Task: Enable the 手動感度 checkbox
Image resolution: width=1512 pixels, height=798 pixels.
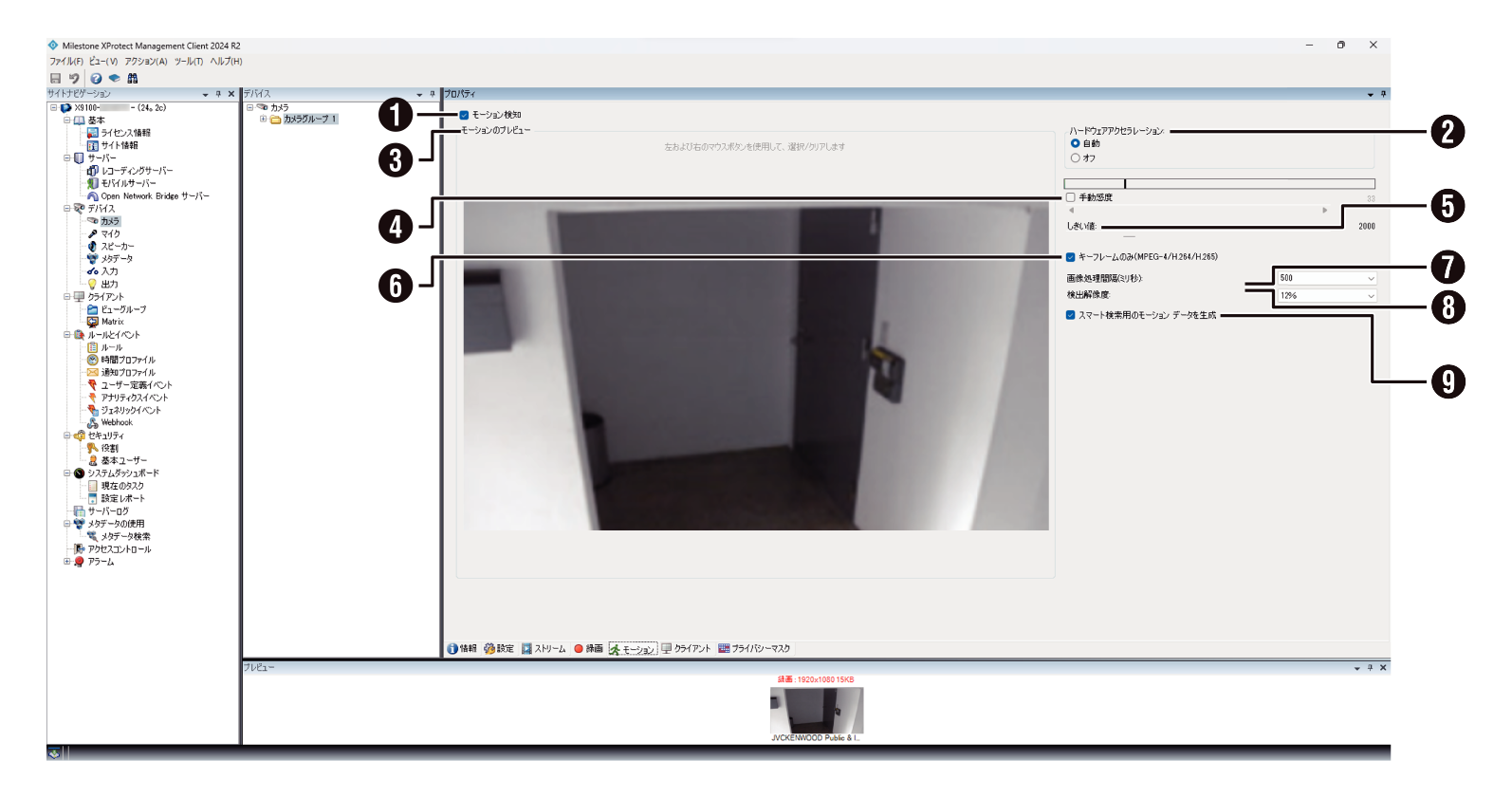Action: click(1071, 197)
